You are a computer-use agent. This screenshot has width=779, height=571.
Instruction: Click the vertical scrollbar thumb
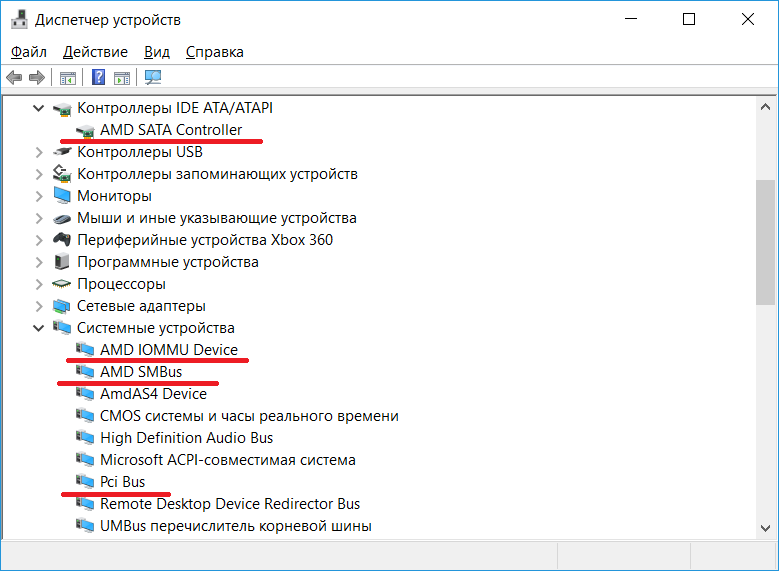click(x=765, y=240)
